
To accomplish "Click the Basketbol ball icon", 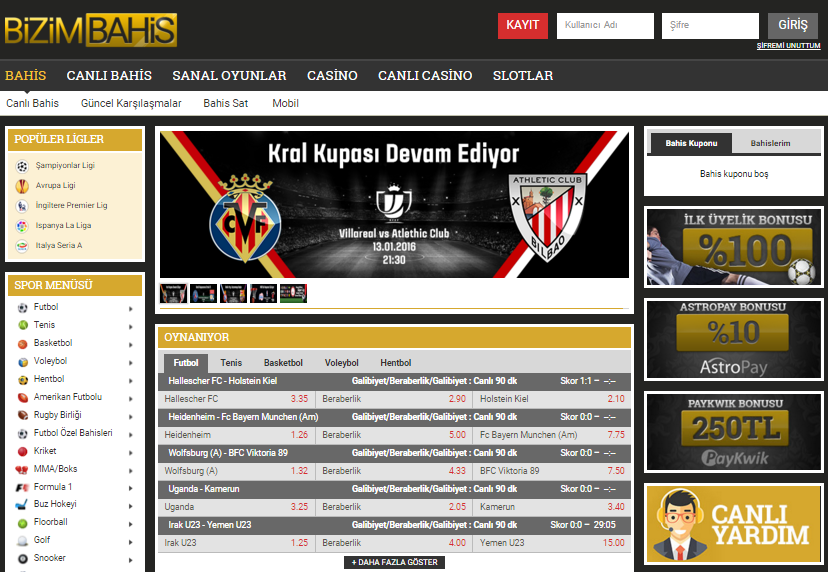I will click(x=23, y=344).
